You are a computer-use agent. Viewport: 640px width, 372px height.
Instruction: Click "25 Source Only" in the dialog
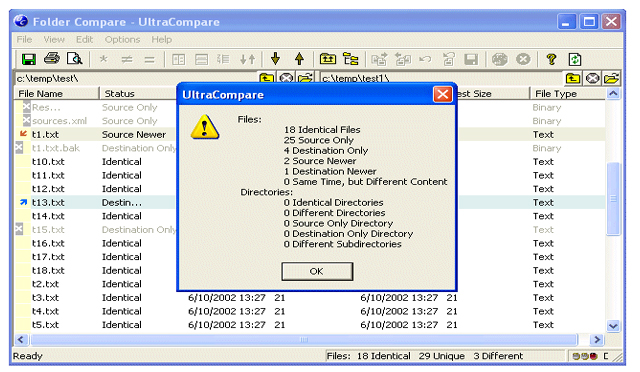click(x=319, y=140)
